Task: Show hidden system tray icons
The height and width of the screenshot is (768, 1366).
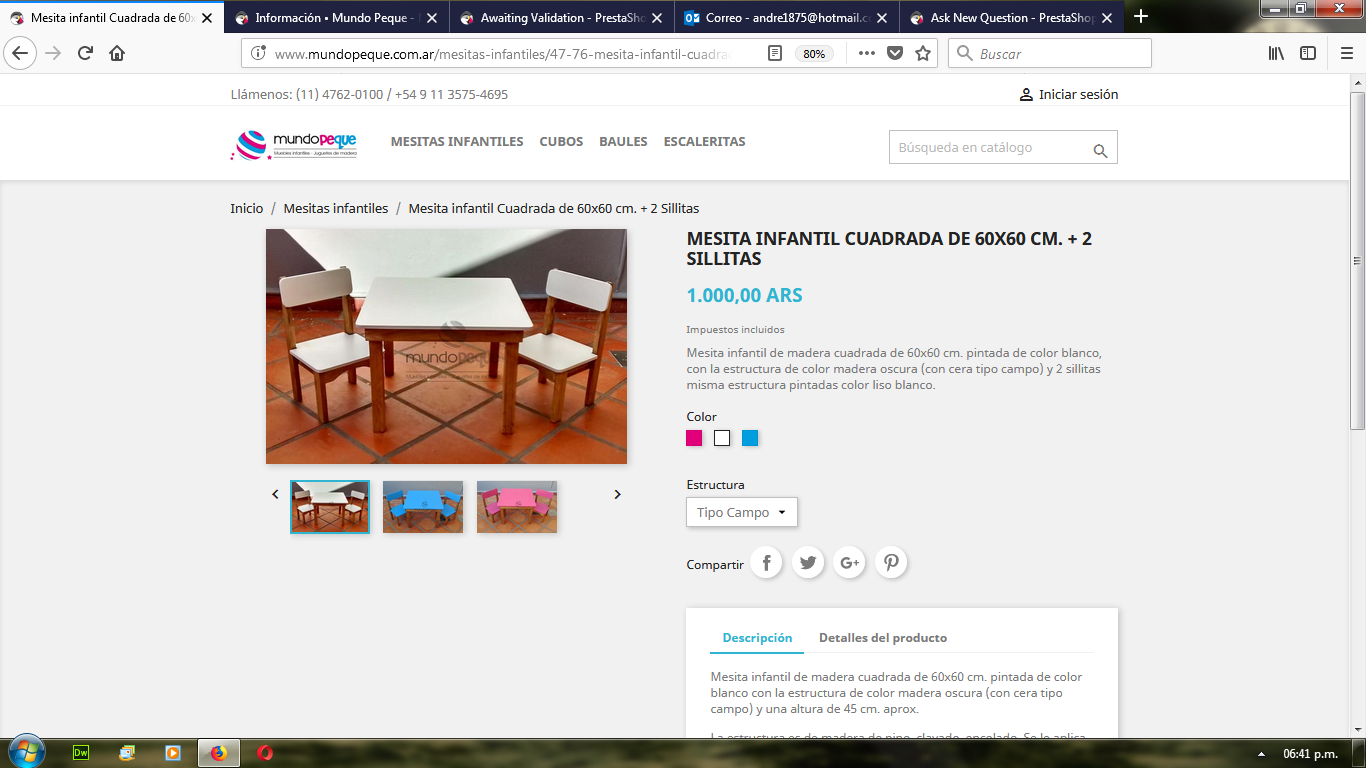Action: point(1261,754)
